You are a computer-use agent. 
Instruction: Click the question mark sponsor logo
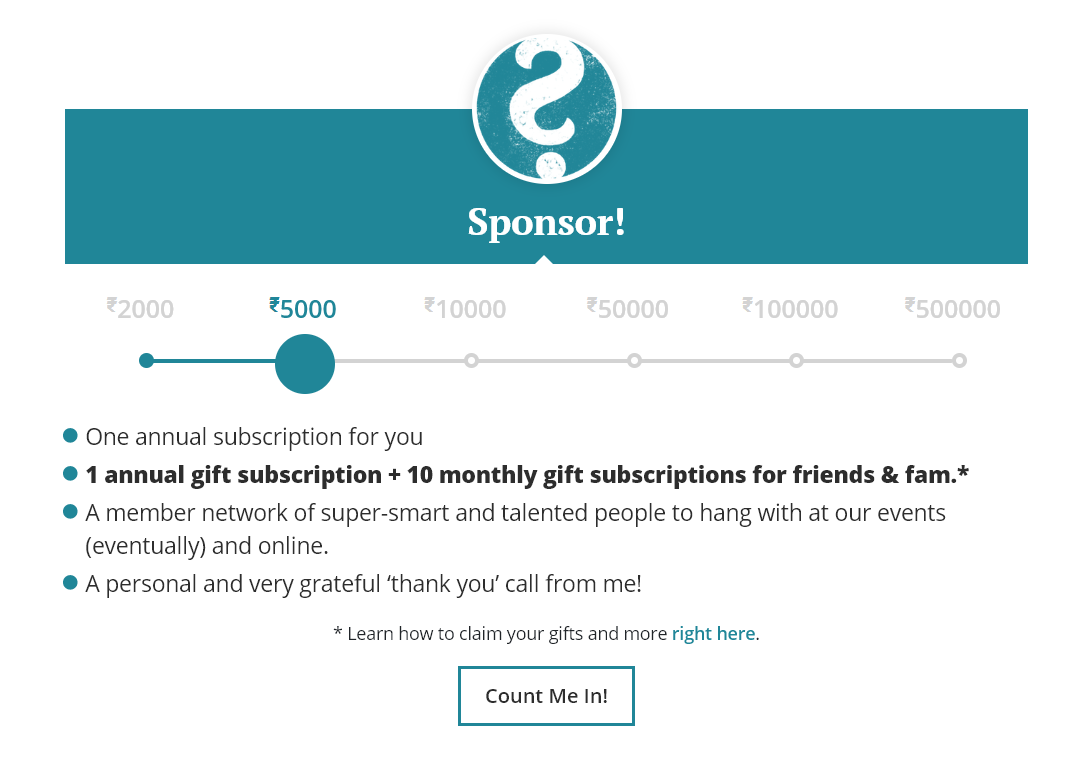point(546,109)
